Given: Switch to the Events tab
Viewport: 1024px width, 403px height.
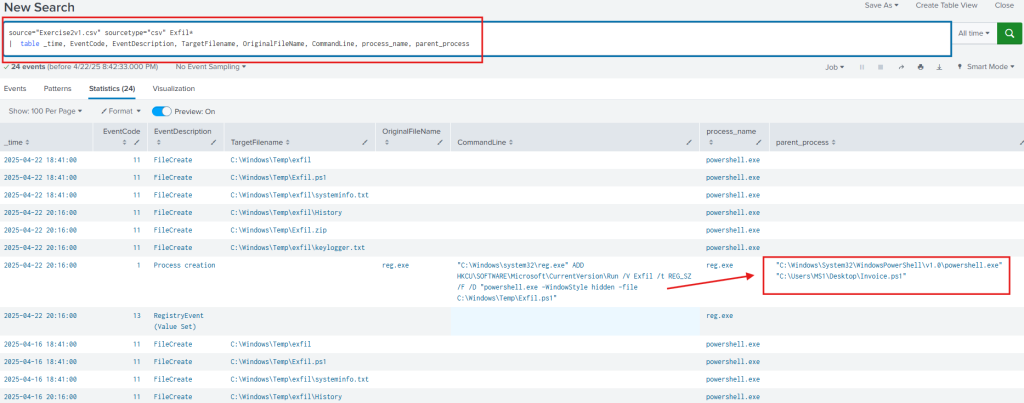Looking at the screenshot, I should coord(15,88).
